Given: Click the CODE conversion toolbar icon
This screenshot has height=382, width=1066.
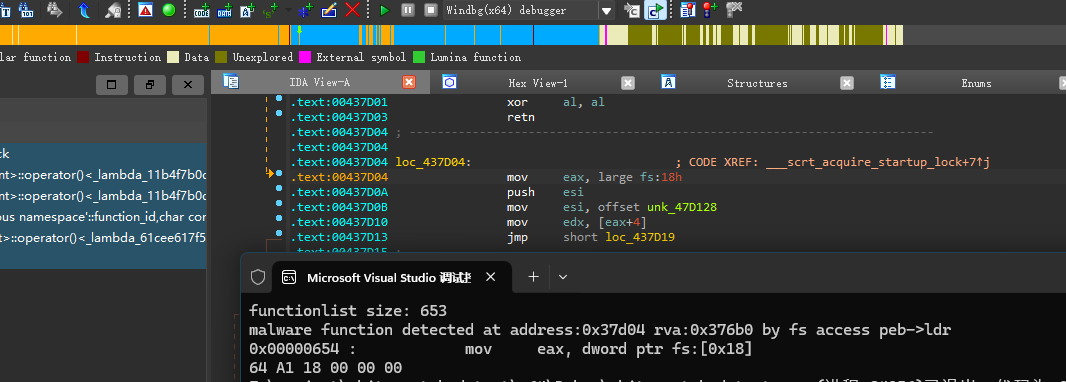Looking at the screenshot, I should pos(201,10).
